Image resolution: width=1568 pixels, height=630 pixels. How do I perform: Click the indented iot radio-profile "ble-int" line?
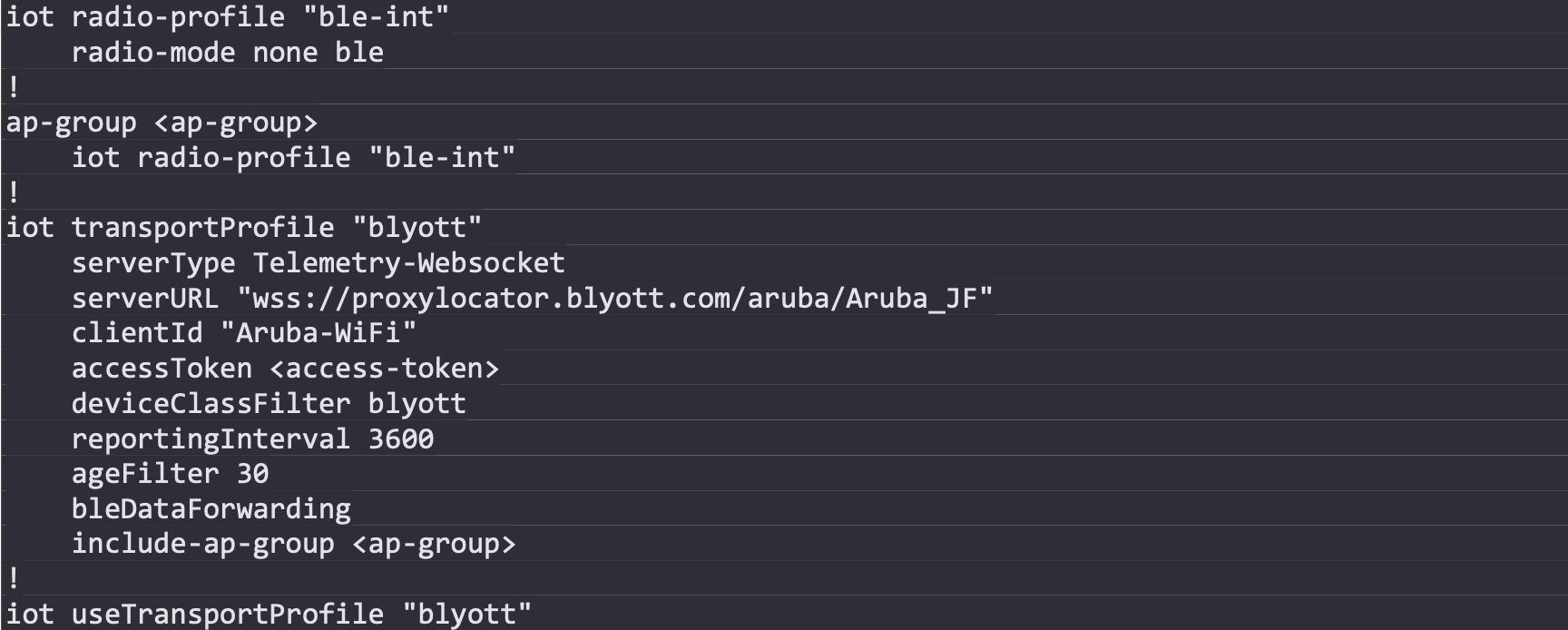[292, 157]
